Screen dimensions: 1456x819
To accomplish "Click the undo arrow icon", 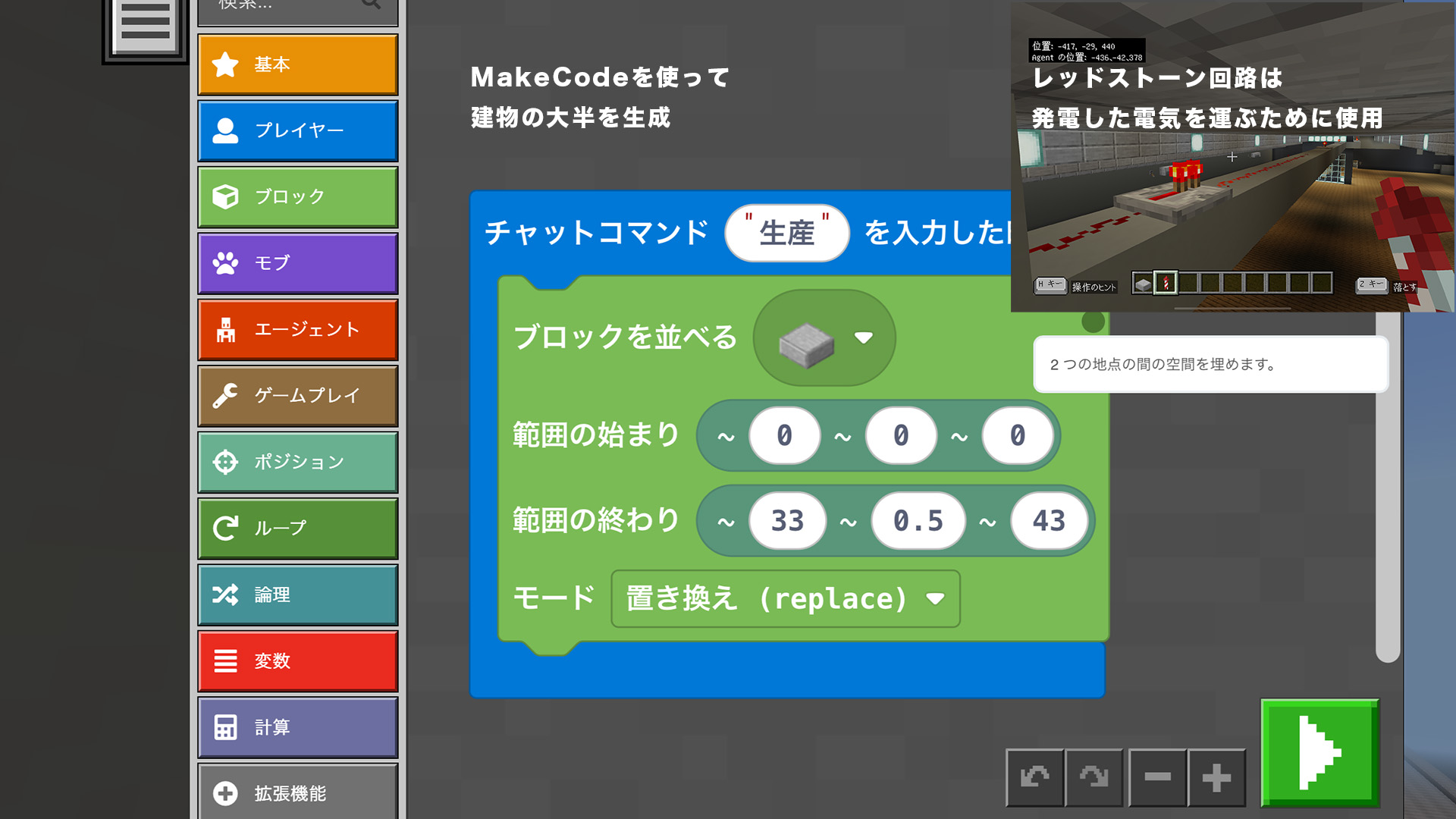I will point(1034,777).
